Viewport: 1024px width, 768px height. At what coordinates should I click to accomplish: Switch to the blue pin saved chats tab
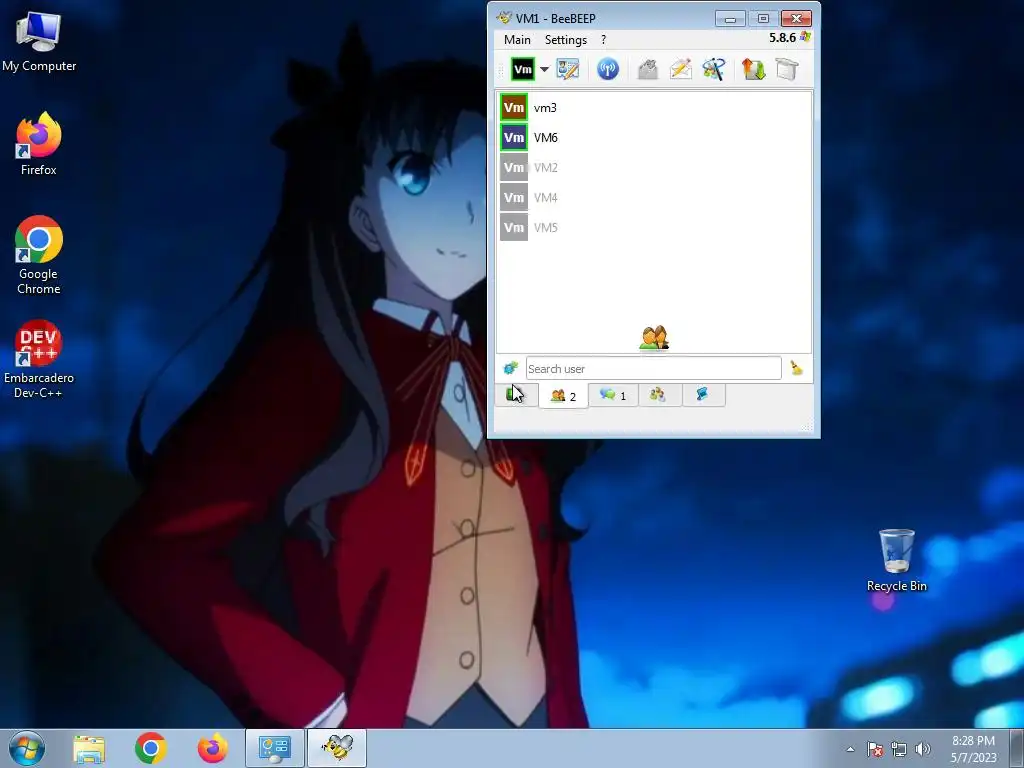point(703,394)
